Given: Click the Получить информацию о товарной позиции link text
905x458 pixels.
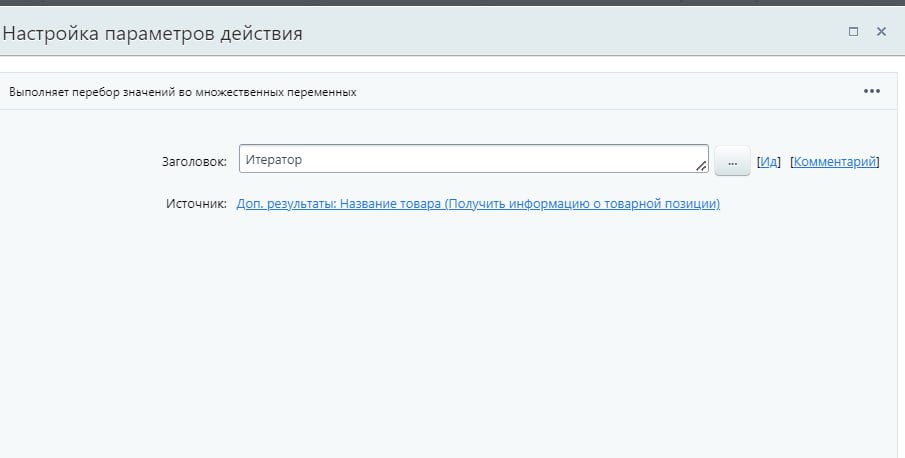Looking at the screenshot, I should [x=582, y=204].
